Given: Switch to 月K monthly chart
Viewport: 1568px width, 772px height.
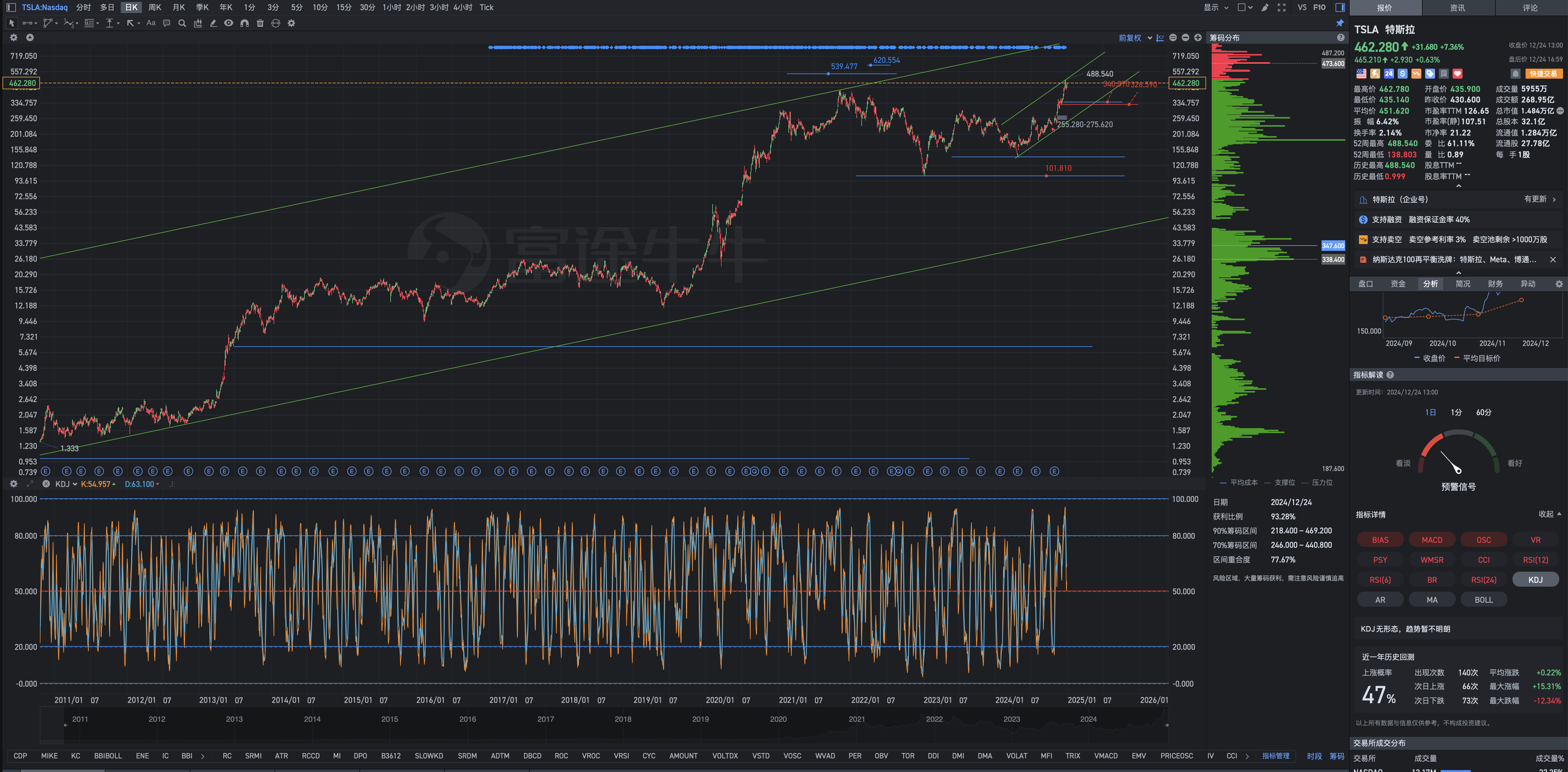Looking at the screenshot, I should point(178,7).
